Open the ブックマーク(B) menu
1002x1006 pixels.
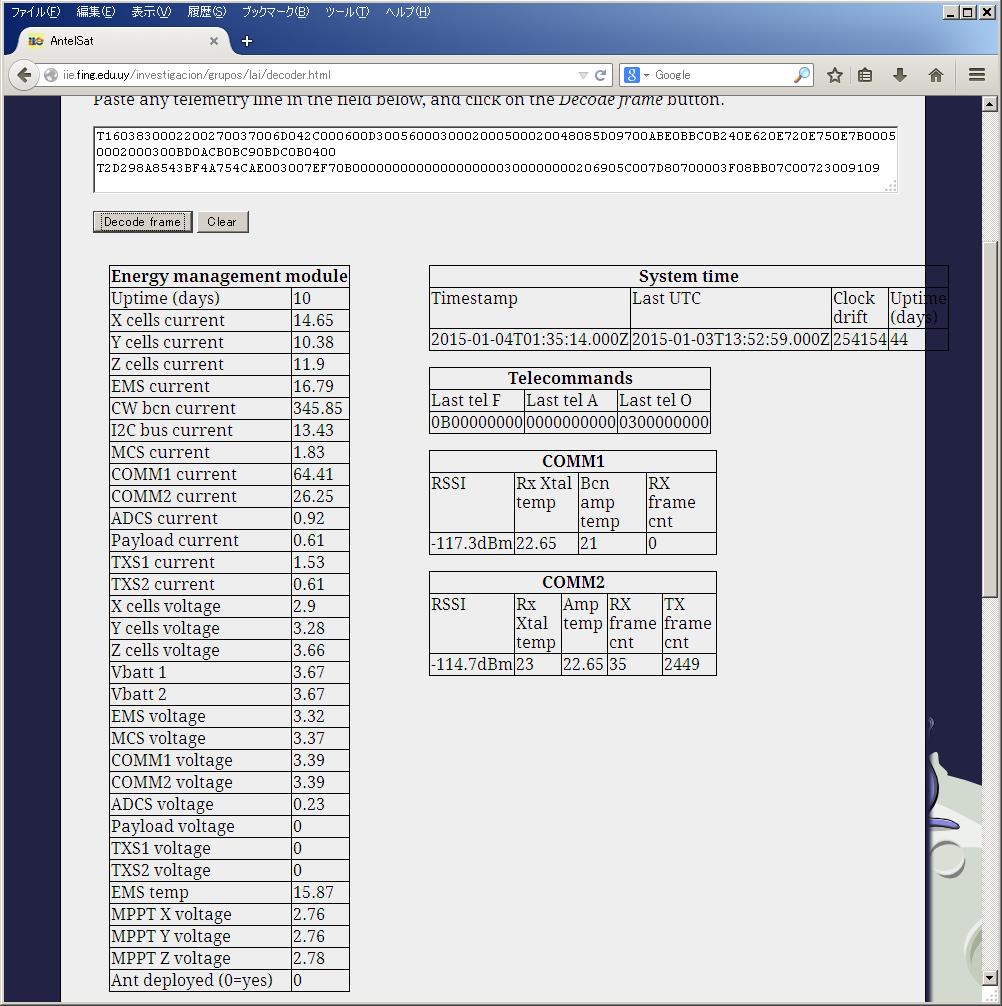(x=275, y=12)
